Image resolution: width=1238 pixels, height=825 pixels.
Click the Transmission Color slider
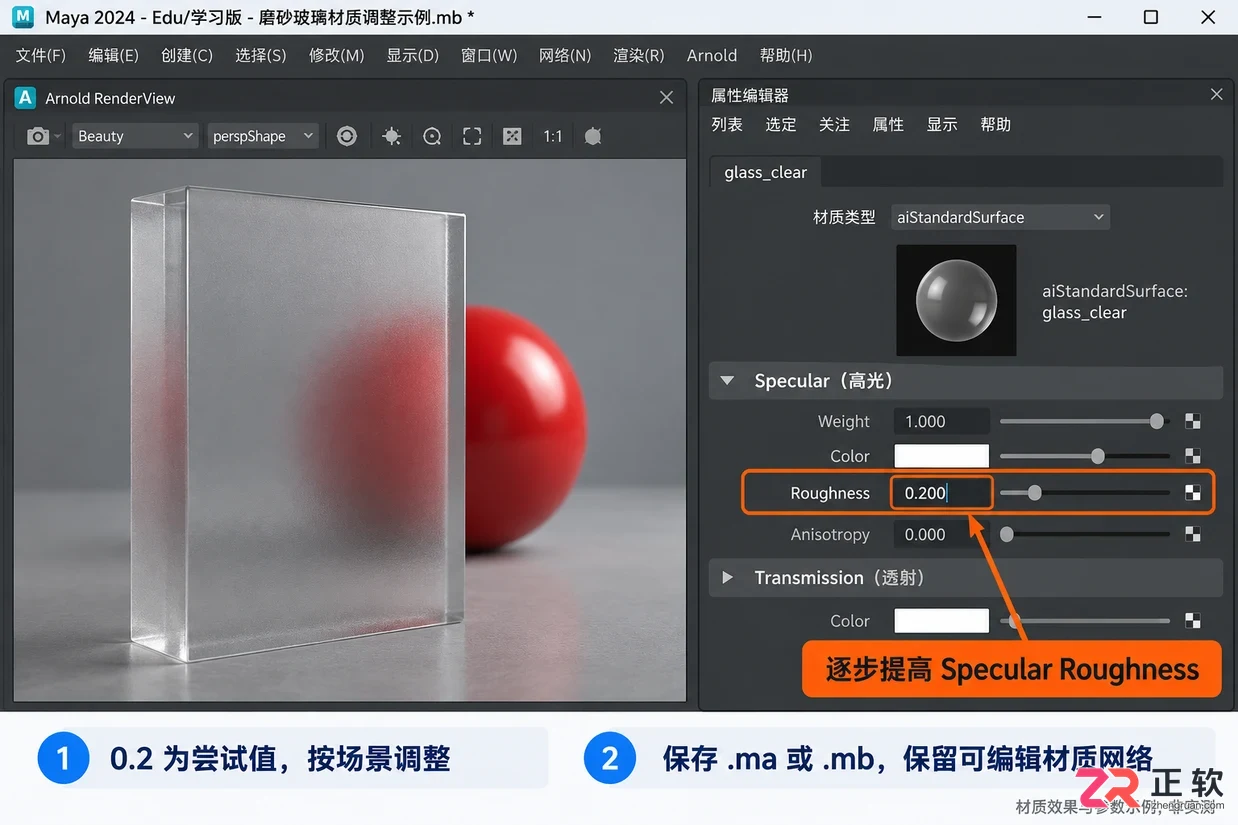1085,621
